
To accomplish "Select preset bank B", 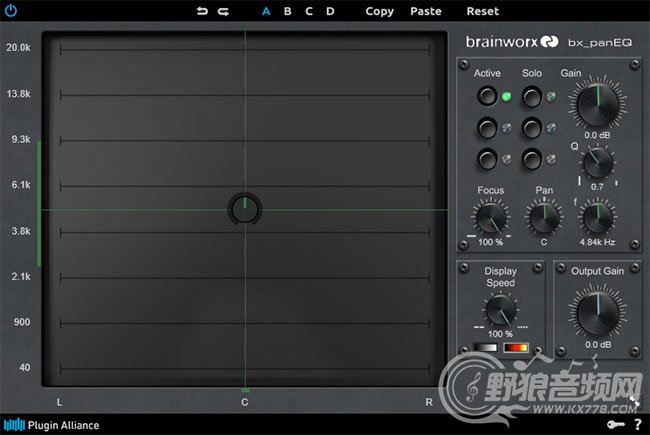I will pos(287,11).
